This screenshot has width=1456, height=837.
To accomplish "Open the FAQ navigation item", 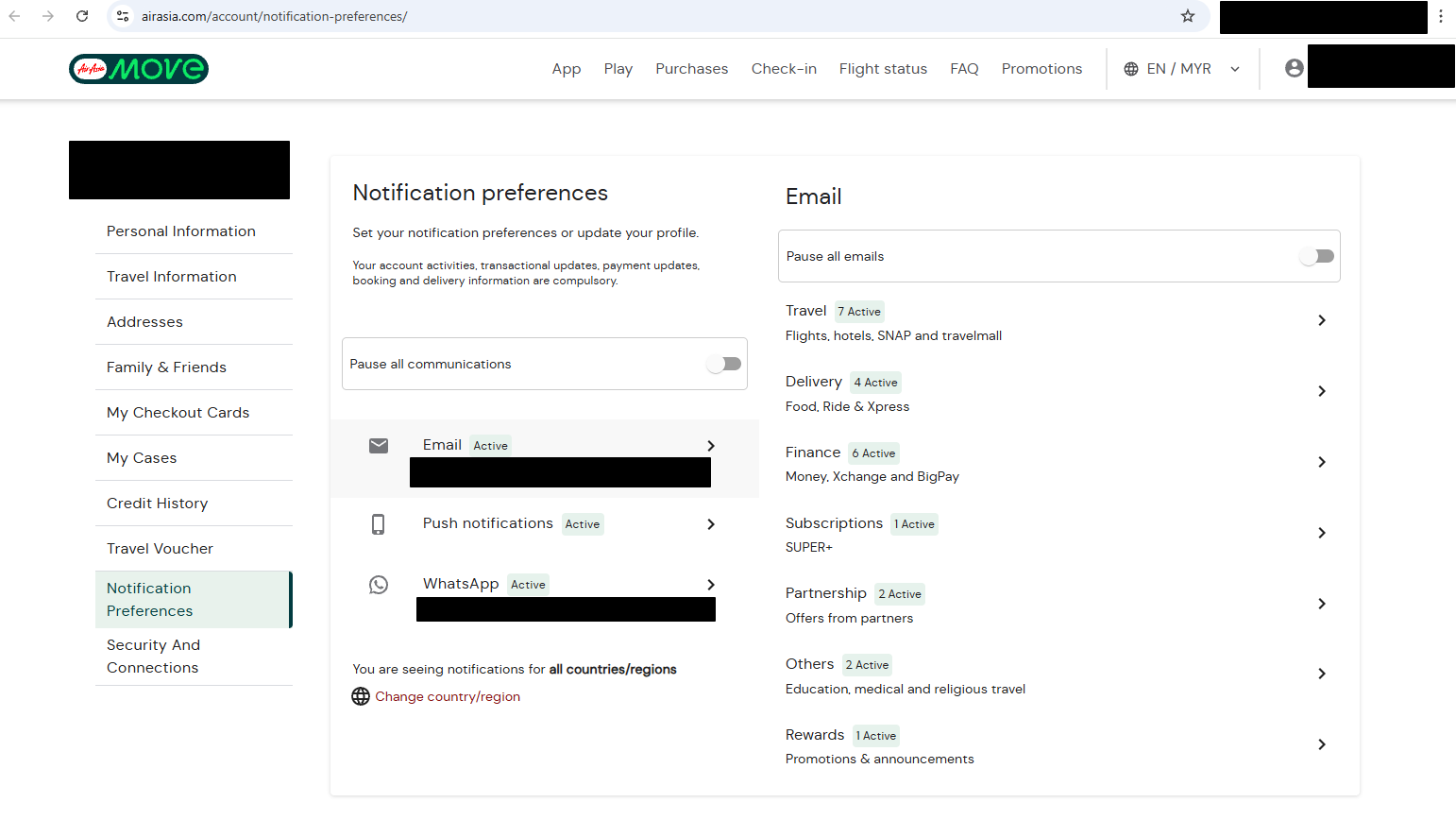I will 964,69.
